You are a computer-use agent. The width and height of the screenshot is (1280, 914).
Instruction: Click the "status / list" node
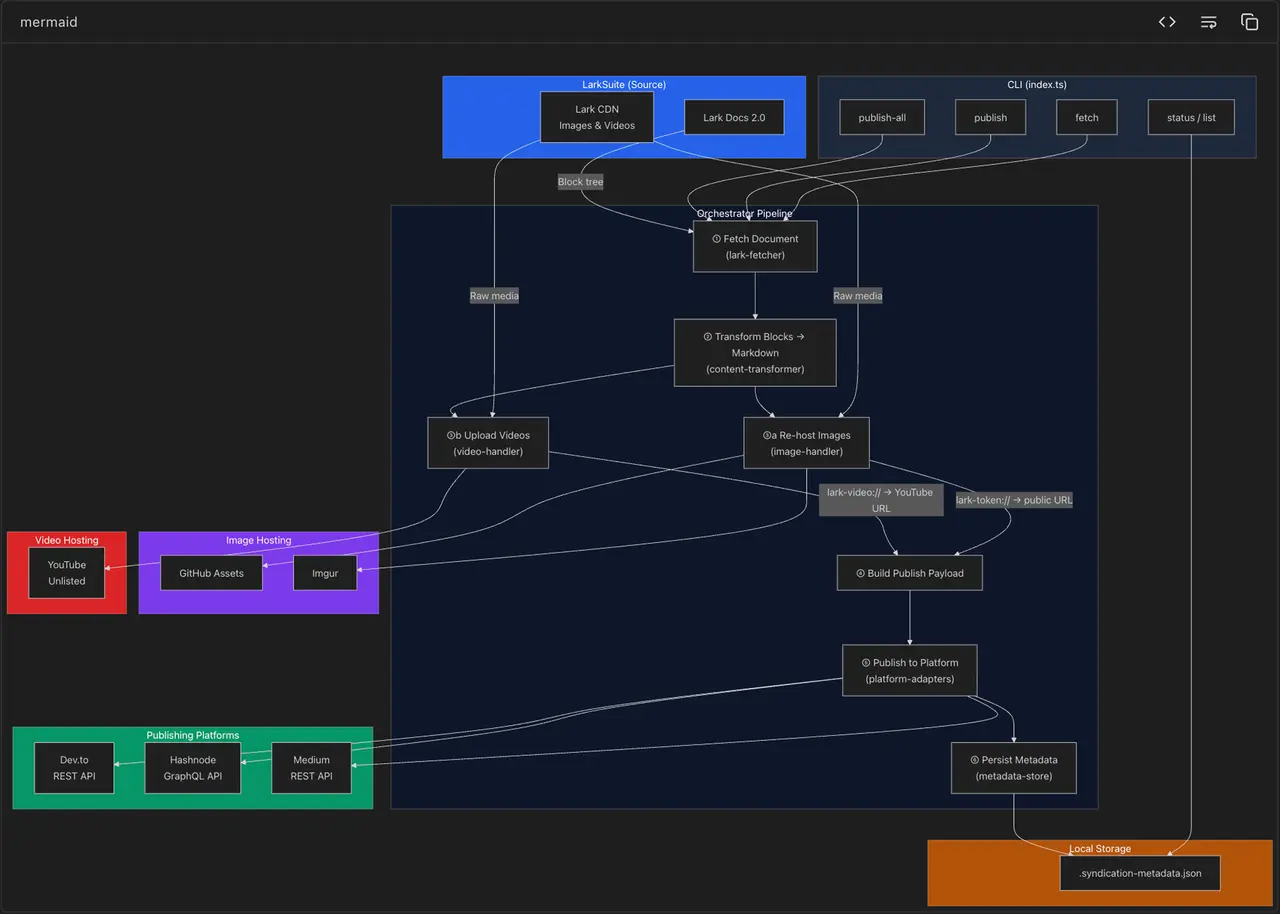pos(1190,117)
